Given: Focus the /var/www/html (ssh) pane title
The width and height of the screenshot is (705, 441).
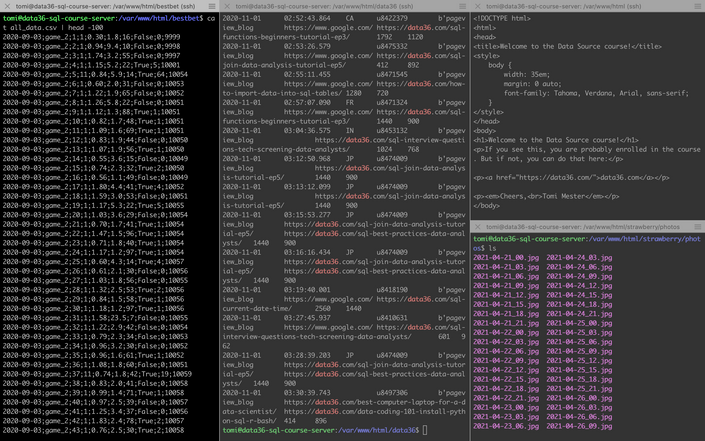Looking at the screenshot, I should [x=563, y=6].
